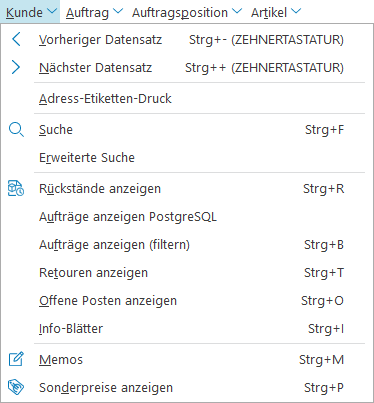
Task: Click the magnifying glass Suche icon
Action: pos(16,130)
